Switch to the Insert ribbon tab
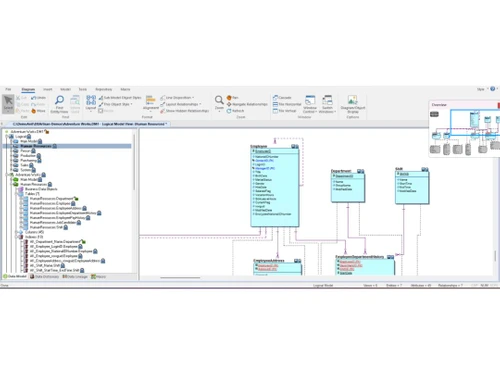500x375 pixels. [x=48, y=89]
